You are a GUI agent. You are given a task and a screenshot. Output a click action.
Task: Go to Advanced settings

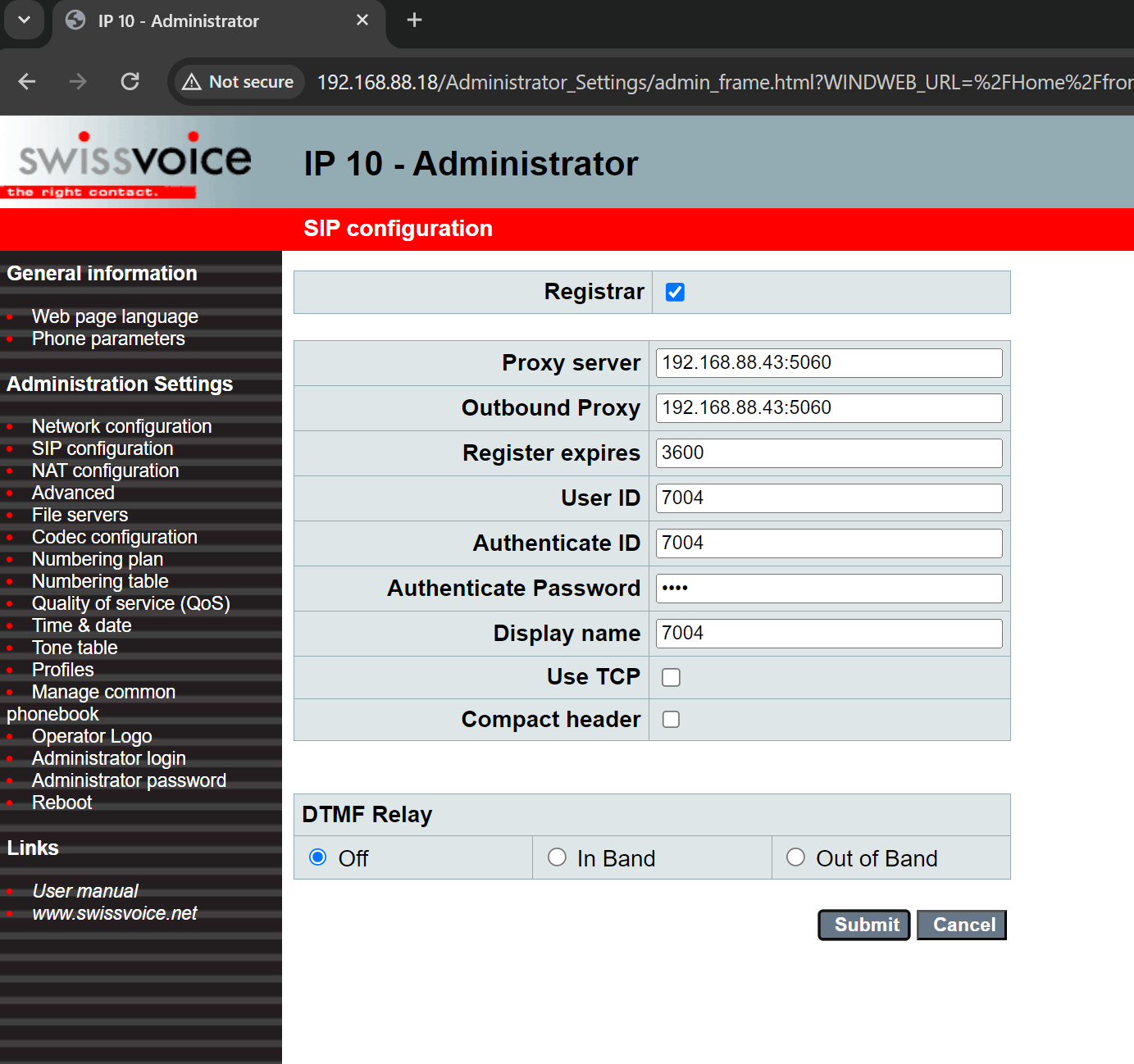pyautogui.click(x=73, y=493)
